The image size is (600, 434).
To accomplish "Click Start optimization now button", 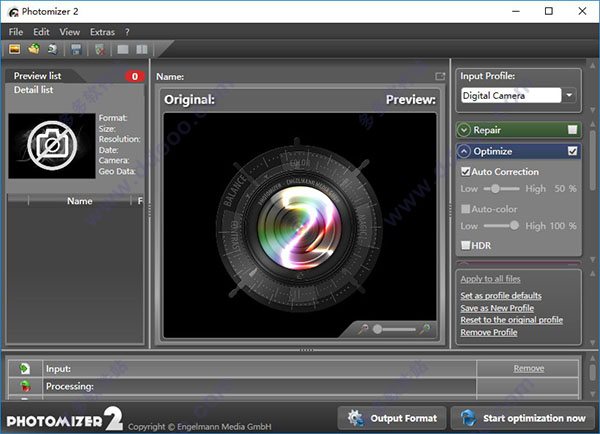I will tap(523, 418).
